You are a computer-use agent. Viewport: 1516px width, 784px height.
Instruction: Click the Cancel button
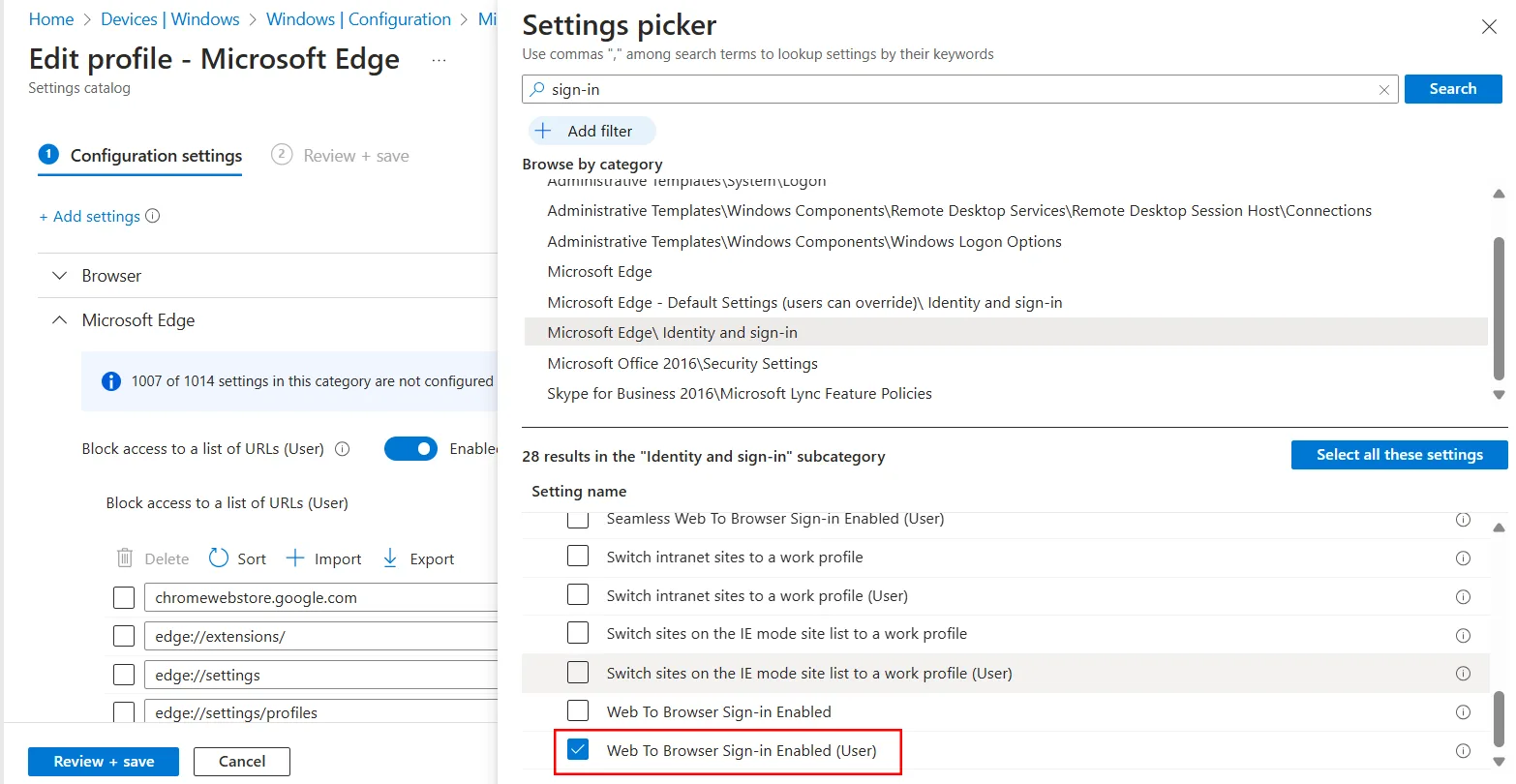[242, 762]
